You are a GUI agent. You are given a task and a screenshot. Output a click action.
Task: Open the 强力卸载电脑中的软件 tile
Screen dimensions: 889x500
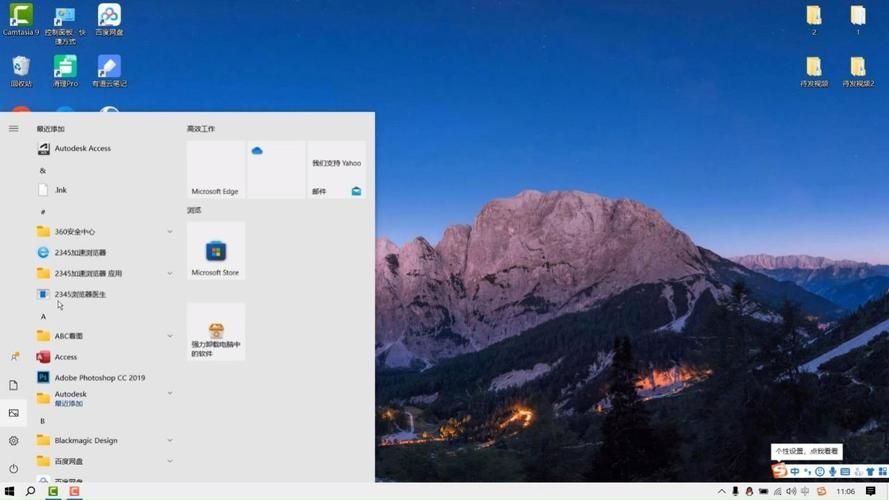pyautogui.click(x=215, y=332)
